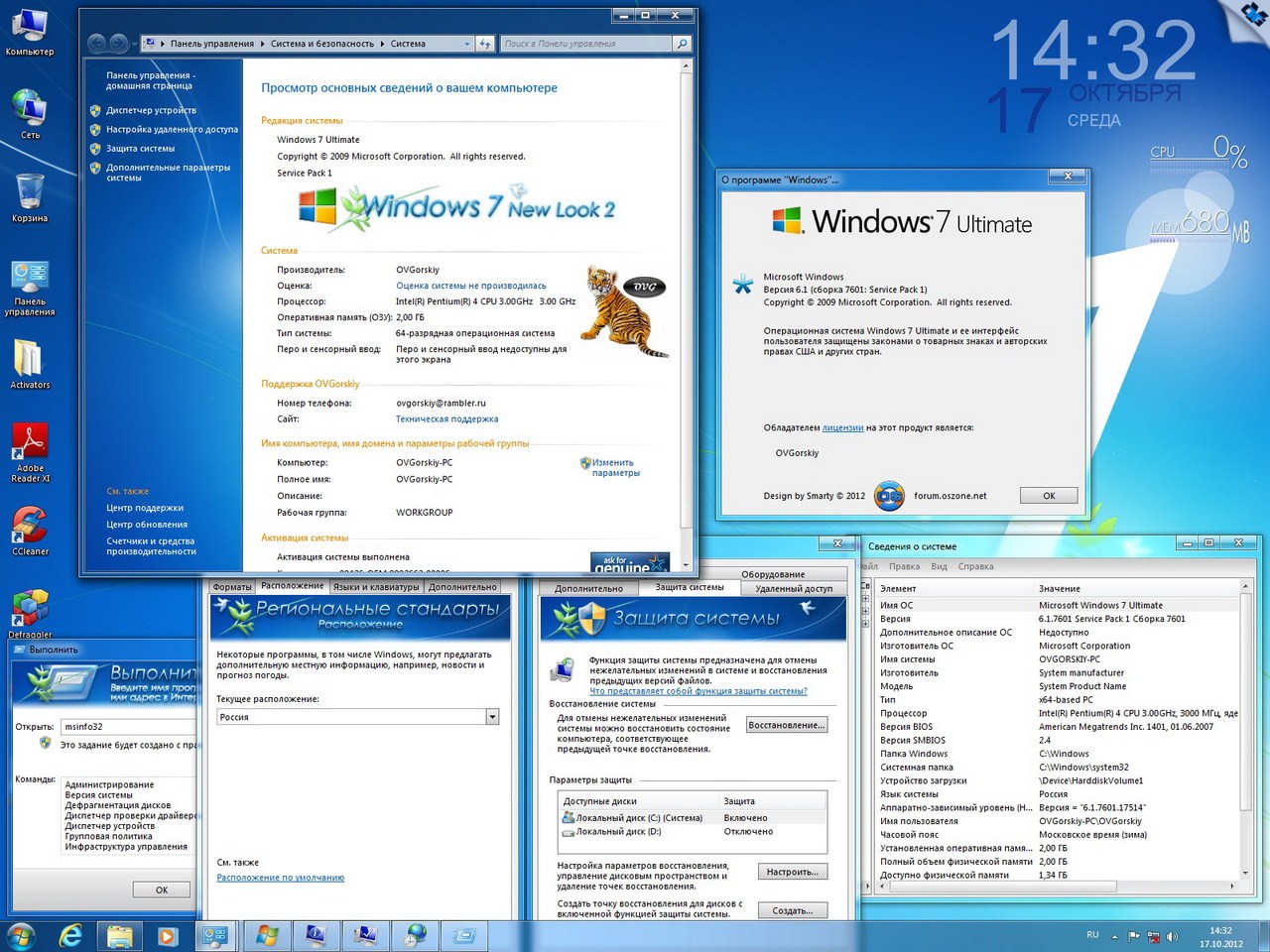Open Вид menu in system information

(x=939, y=566)
